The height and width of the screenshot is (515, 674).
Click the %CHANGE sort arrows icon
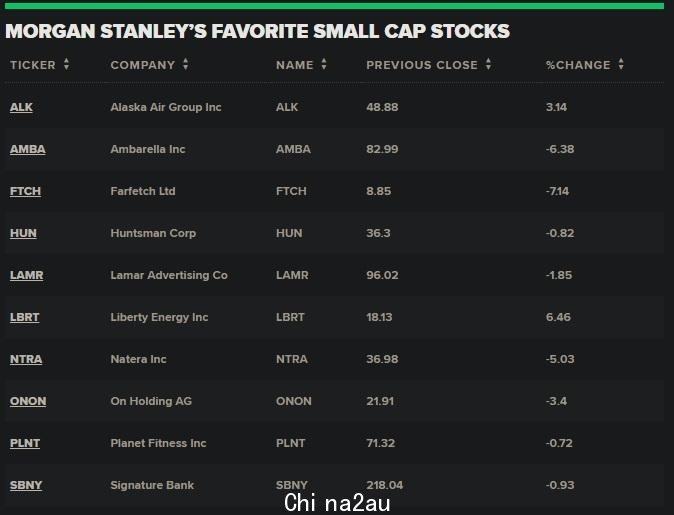[621, 64]
